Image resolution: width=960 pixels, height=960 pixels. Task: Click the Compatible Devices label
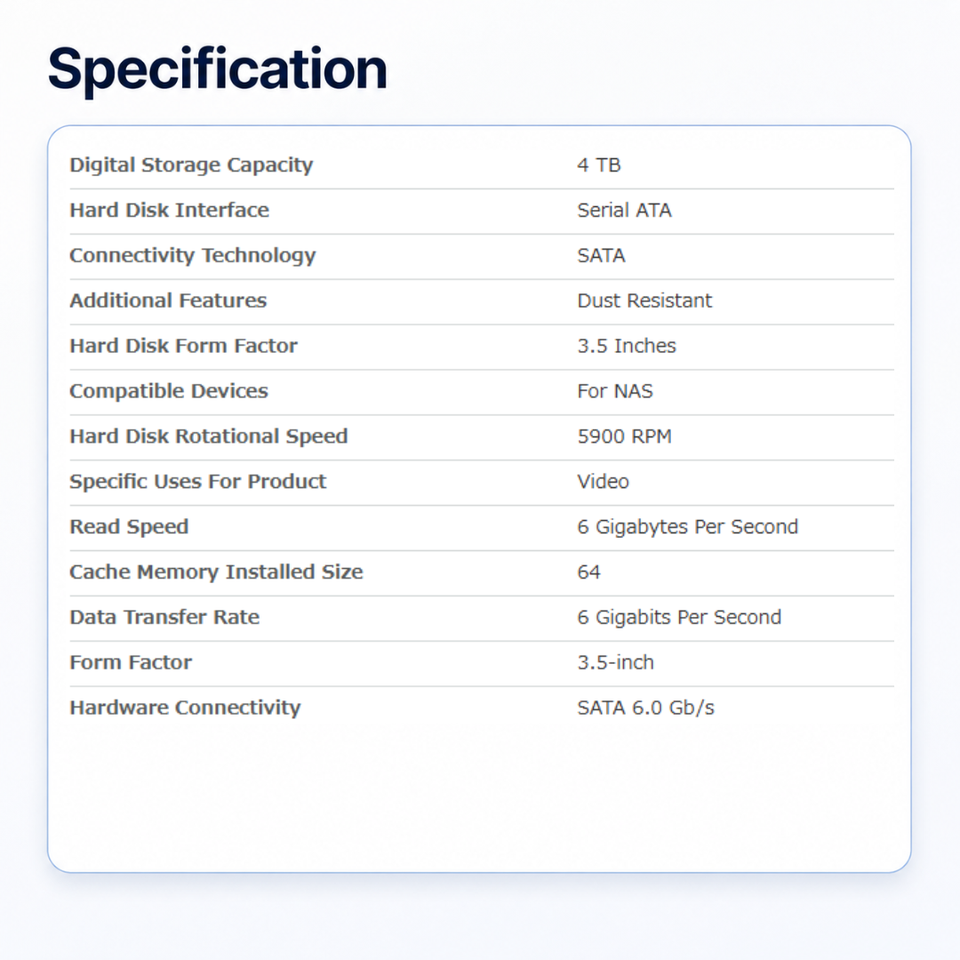click(x=168, y=391)
